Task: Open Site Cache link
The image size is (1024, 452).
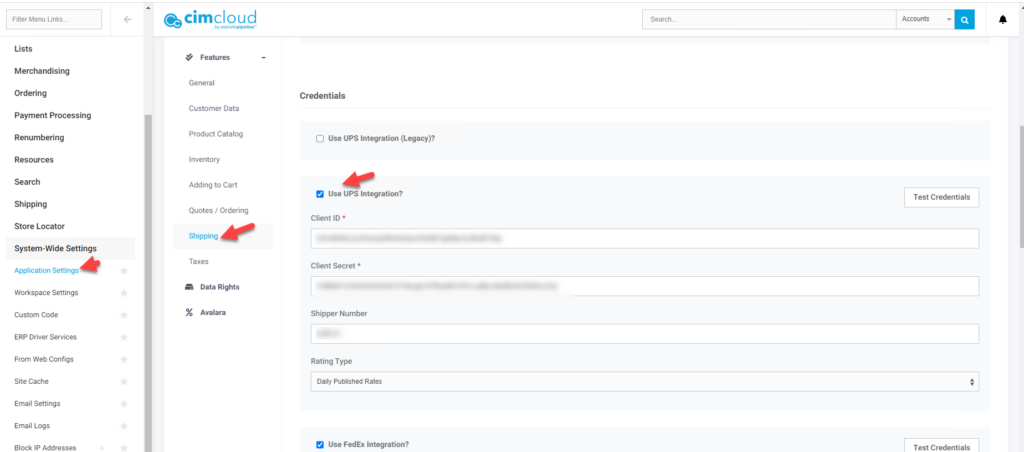Action: pyautogui.click(x=31, y=381)
